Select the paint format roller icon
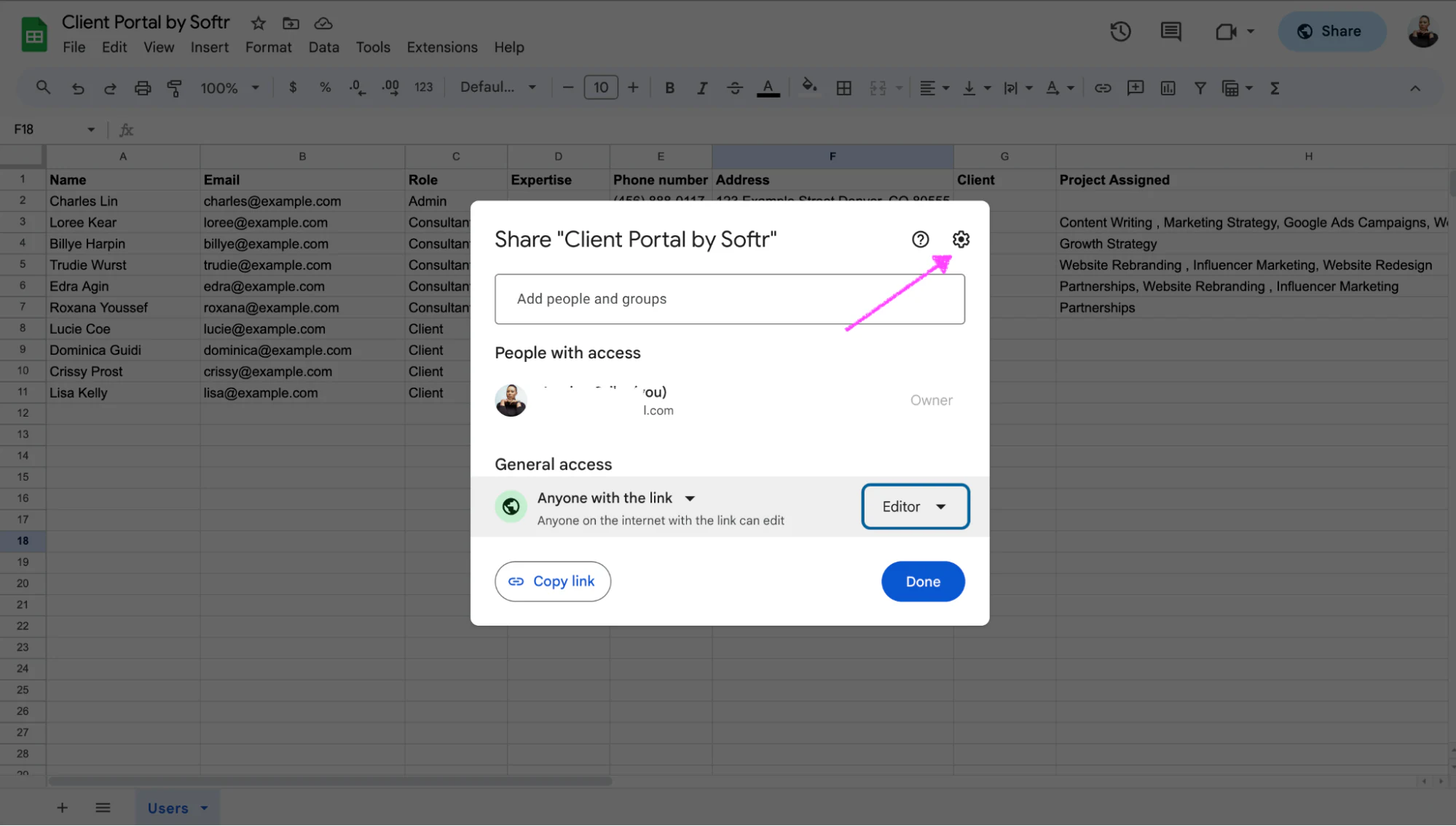 (175, 88)
